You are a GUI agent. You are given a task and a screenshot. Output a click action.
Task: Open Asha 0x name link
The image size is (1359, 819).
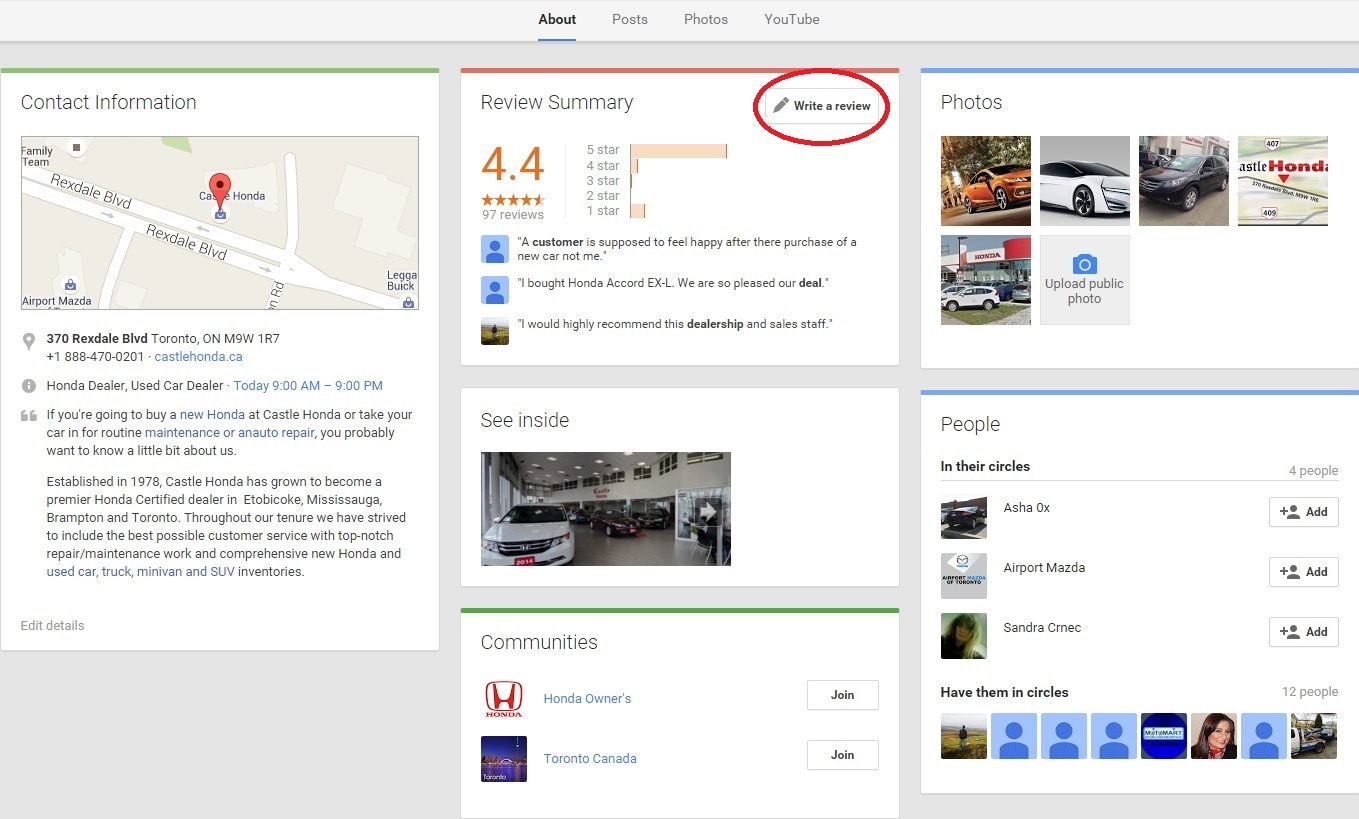click(1027, 508)
